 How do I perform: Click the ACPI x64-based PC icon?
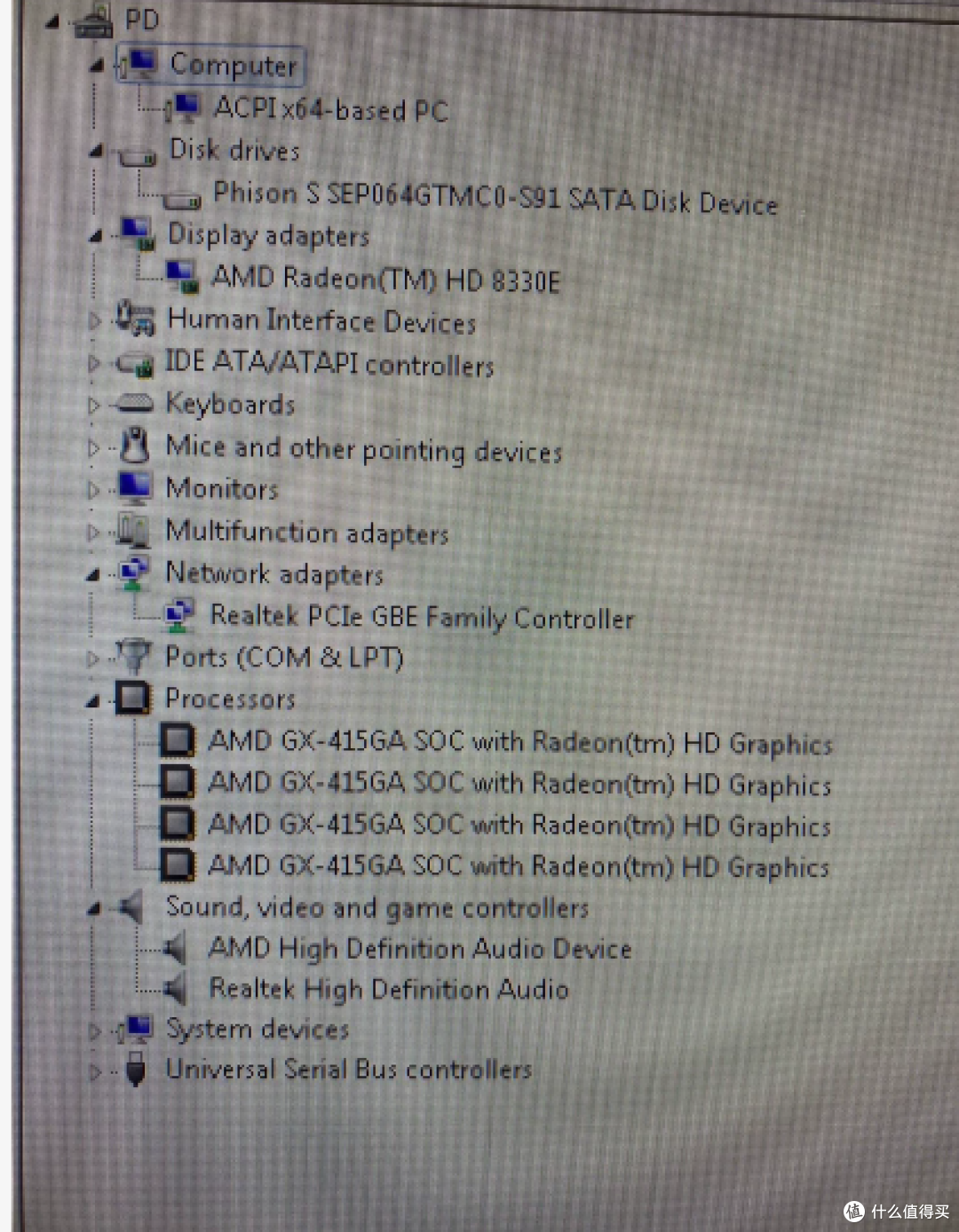click(x=185, y=108)
